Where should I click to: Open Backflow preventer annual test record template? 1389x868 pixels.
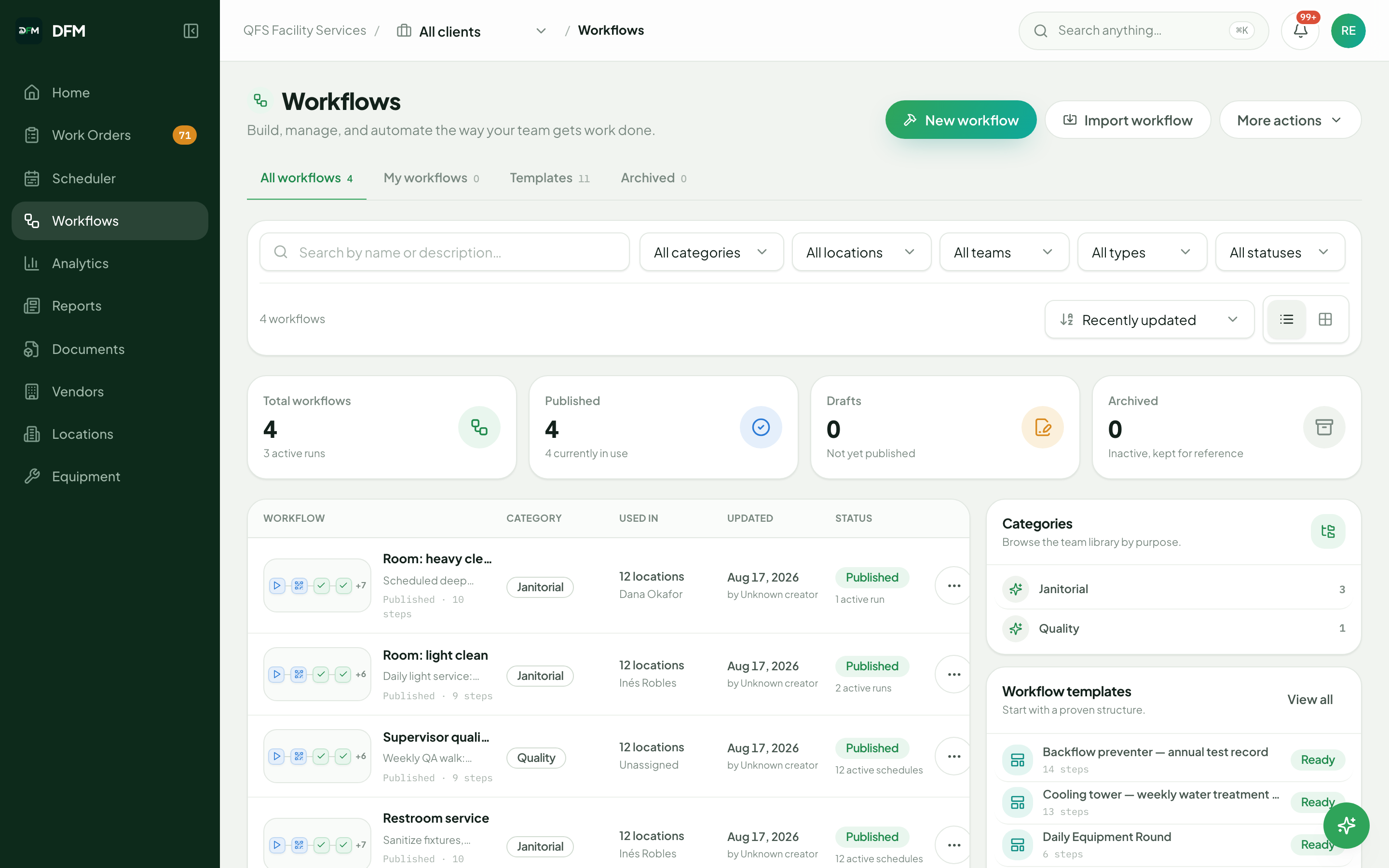(1173, 759)
